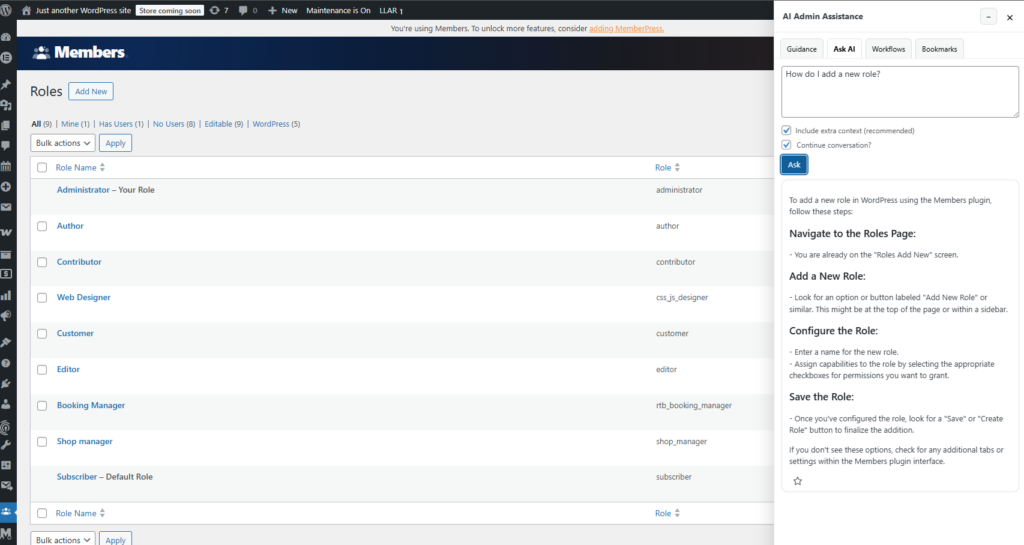
Task: Open the Pages icon in sidebar
Action: click(x=6, y=125)
